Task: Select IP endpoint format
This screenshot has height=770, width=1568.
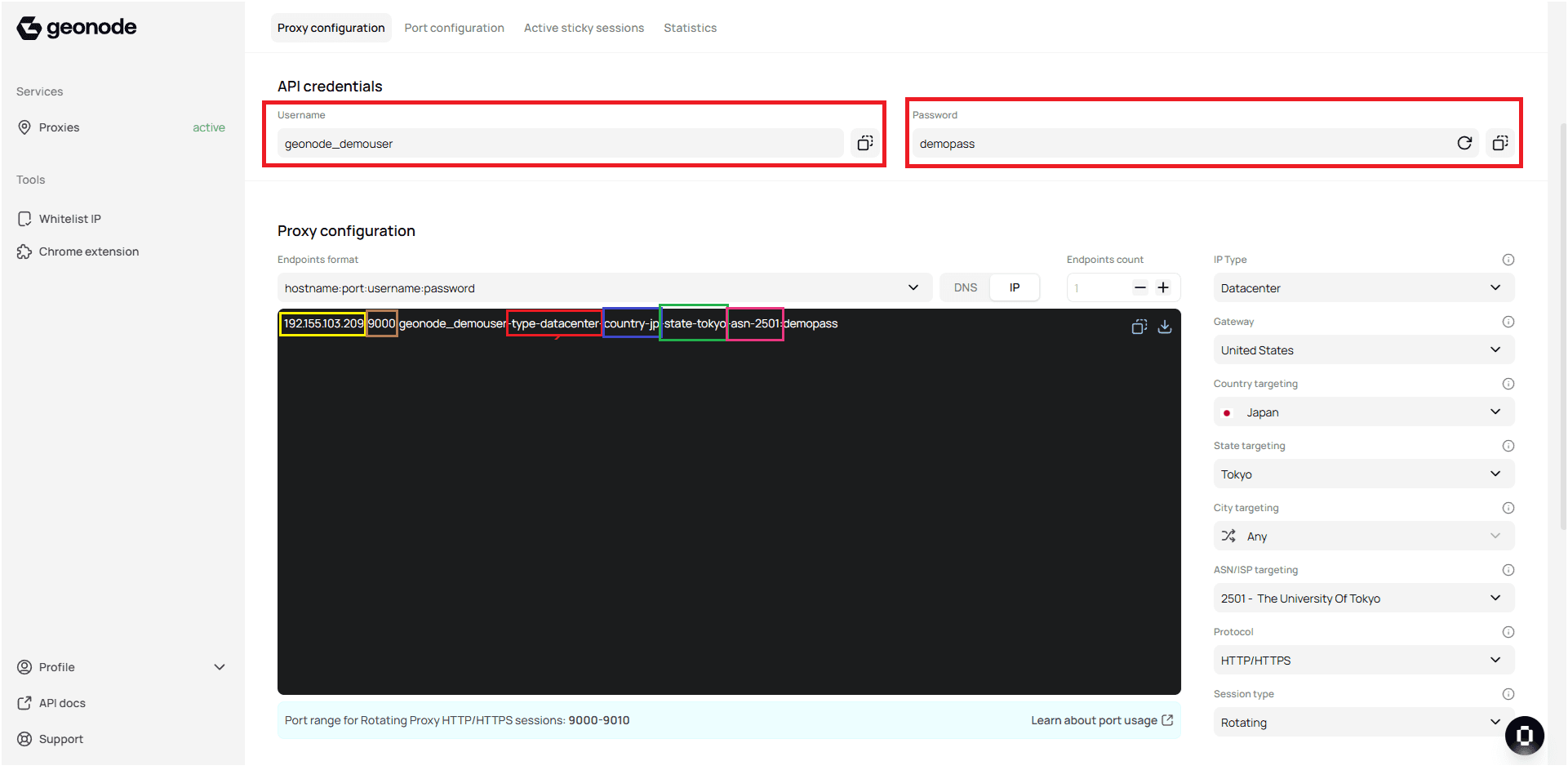Action: [x=1015, y=287]
